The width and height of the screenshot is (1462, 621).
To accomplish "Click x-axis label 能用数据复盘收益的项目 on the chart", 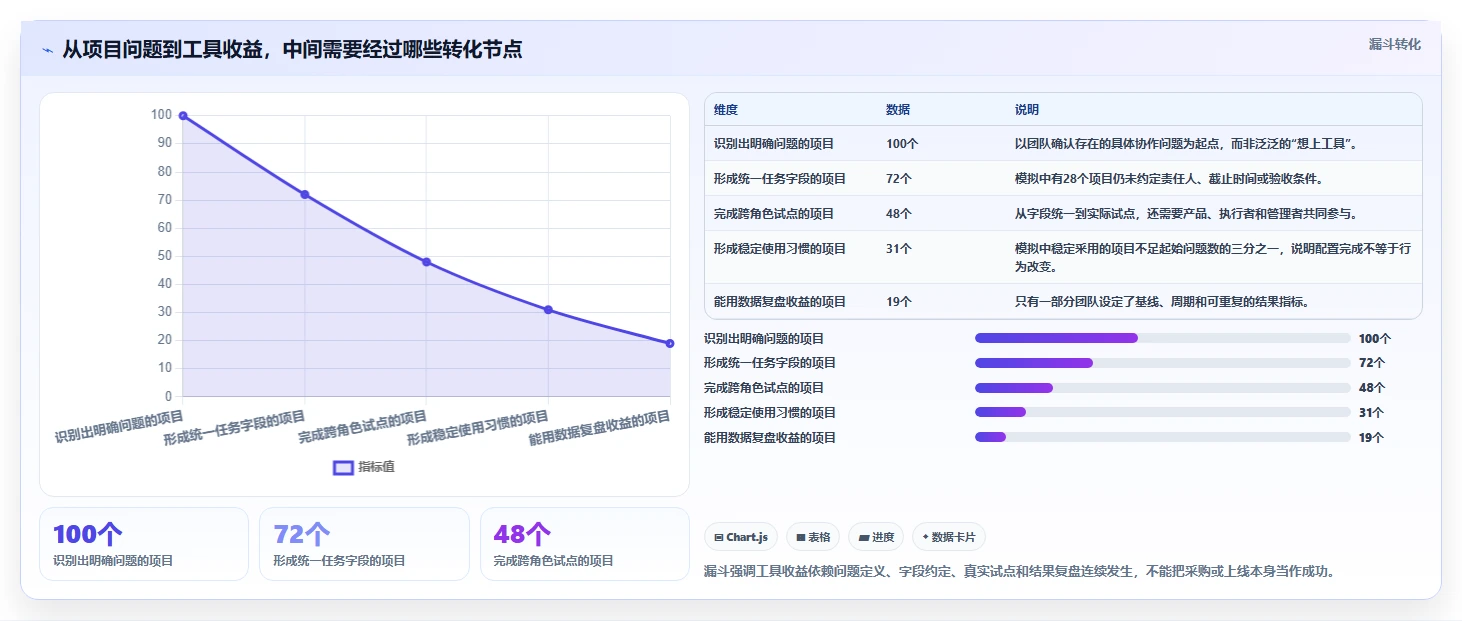I will 599,428.
